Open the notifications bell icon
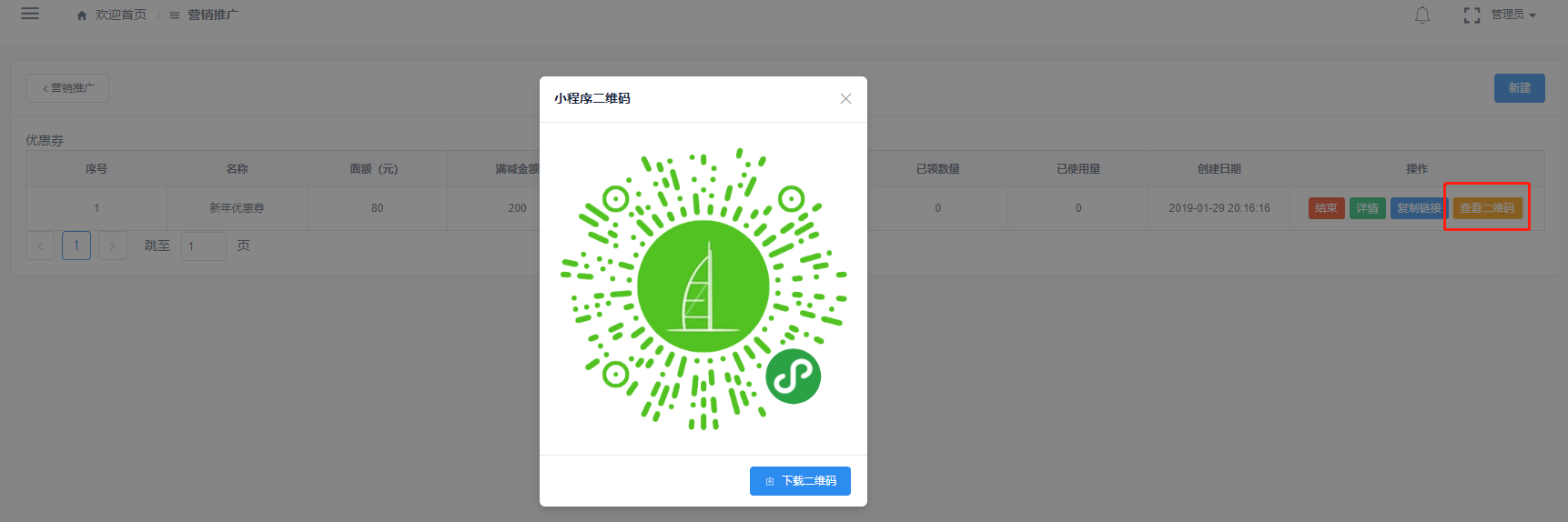The width and height of the screenshot is (1568, 522). coord(1422,15)
